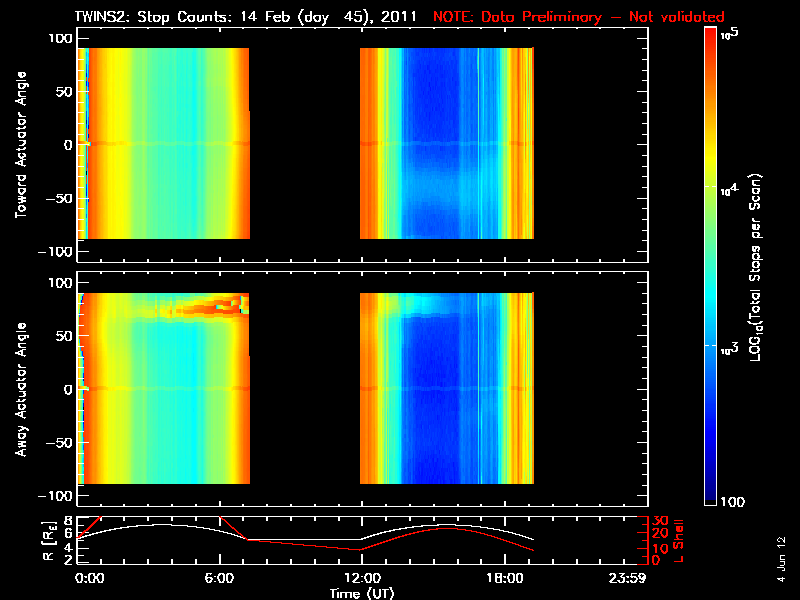
Task: Select the "Away Actuator Angle" axis label
Action: pos(21,389)
